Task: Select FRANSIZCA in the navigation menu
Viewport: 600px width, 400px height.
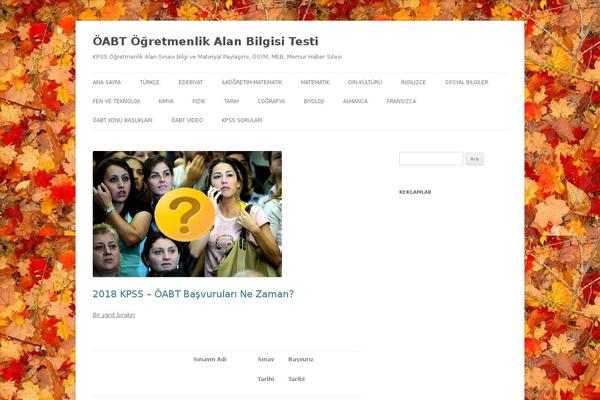Action: pyautogui.click(x=401, y=101)
